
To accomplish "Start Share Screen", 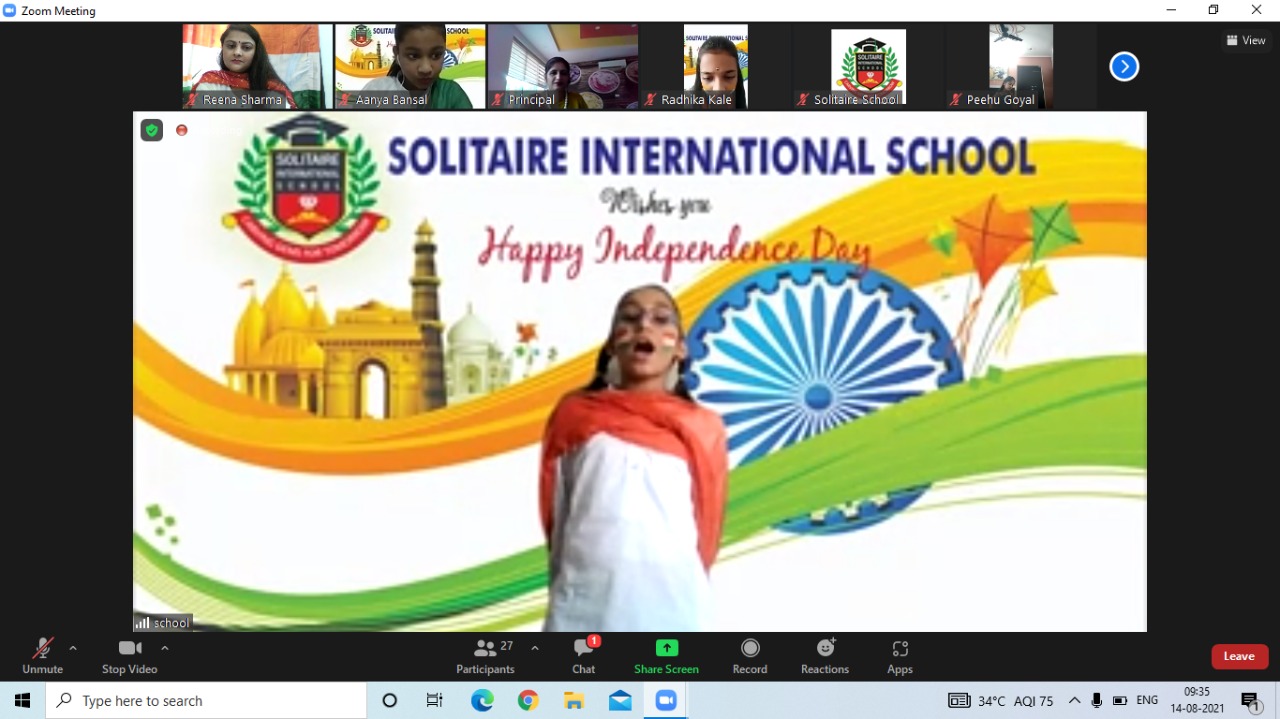I will pos(666,656).
